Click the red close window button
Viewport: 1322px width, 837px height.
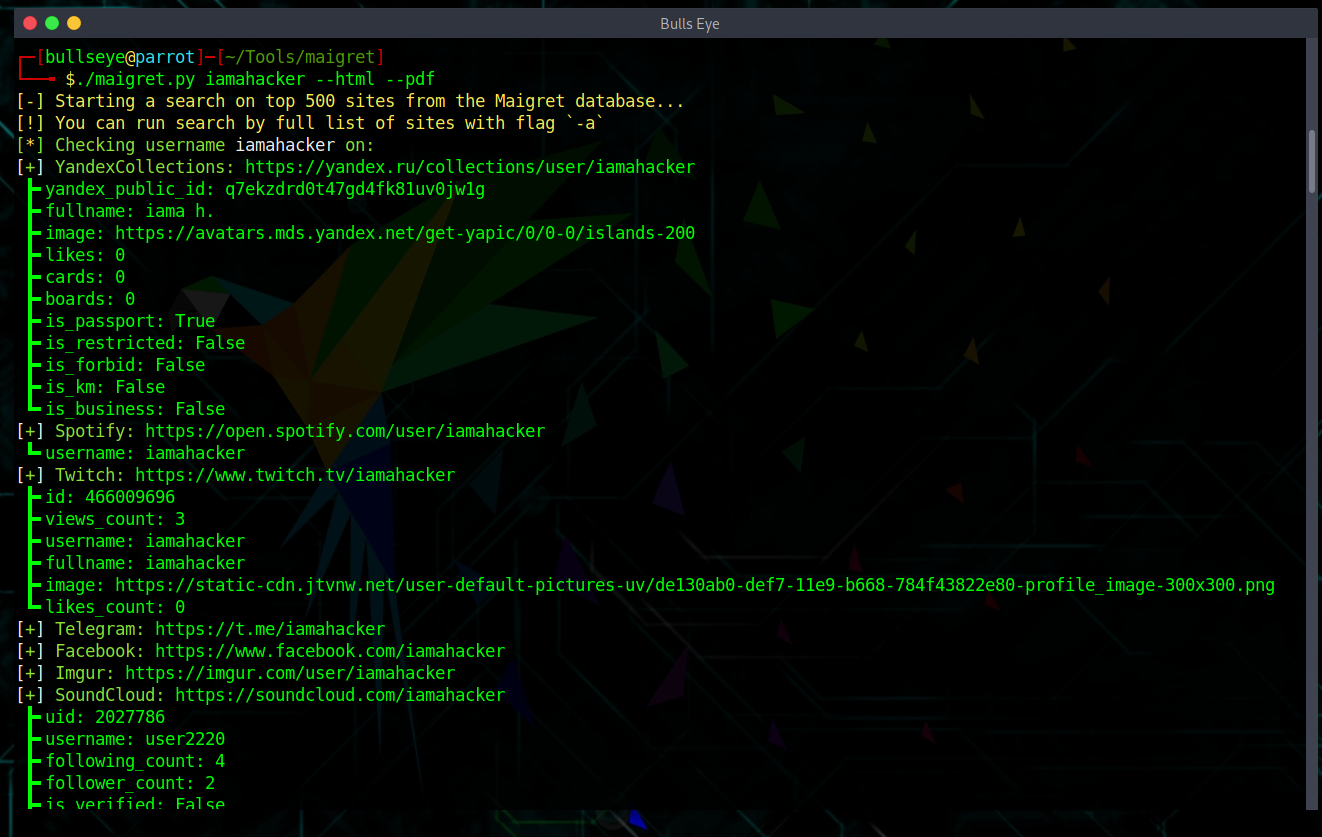click(30, 23)
